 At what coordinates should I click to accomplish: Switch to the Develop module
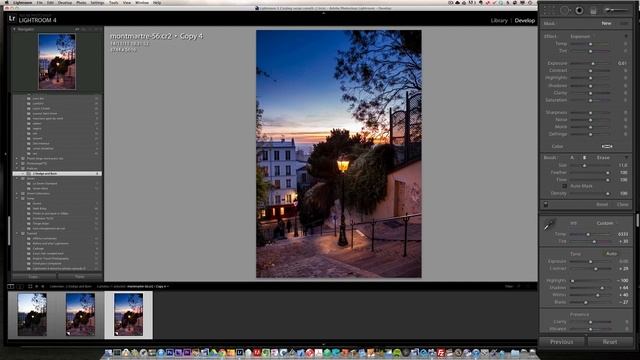coord(524,20)
